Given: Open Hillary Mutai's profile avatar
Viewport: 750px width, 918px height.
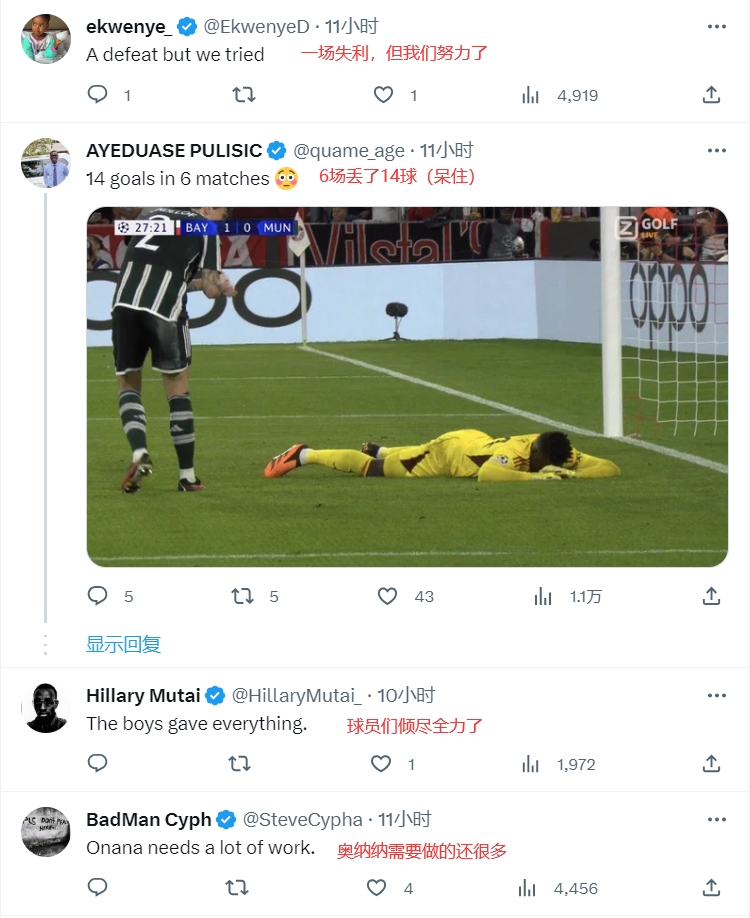Looking at the screenshot, I should click(46, 708).
